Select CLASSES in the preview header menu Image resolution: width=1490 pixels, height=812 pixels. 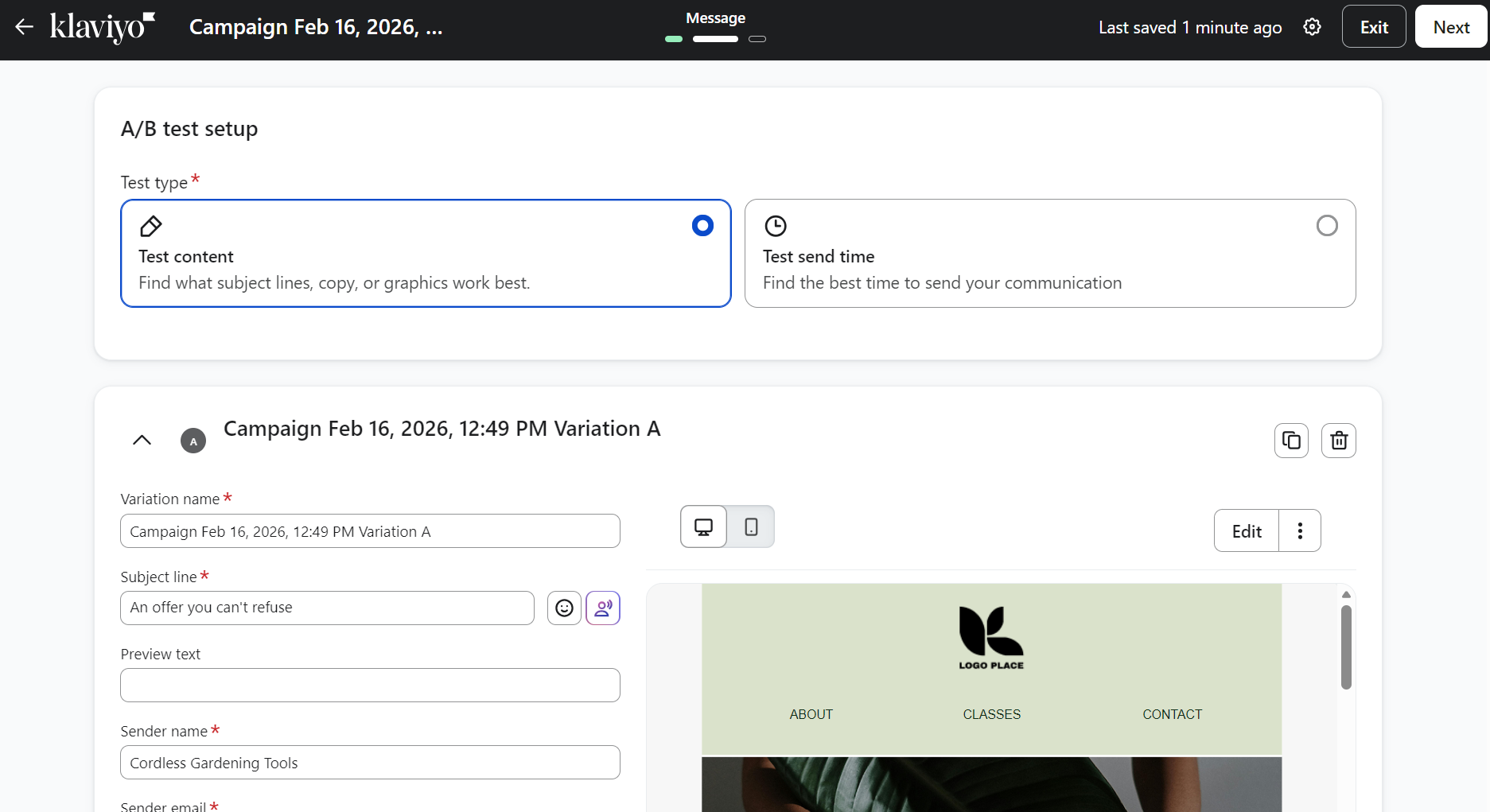(990, 713)
